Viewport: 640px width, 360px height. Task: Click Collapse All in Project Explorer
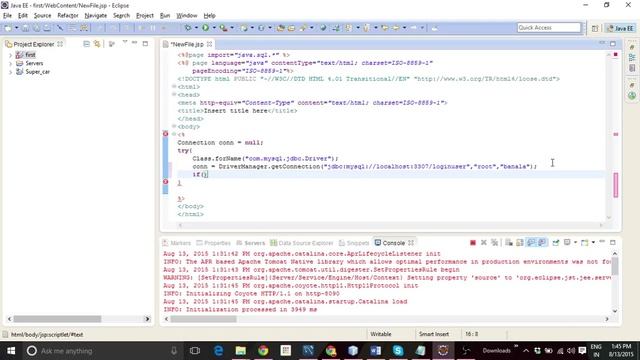pos(86,44)
